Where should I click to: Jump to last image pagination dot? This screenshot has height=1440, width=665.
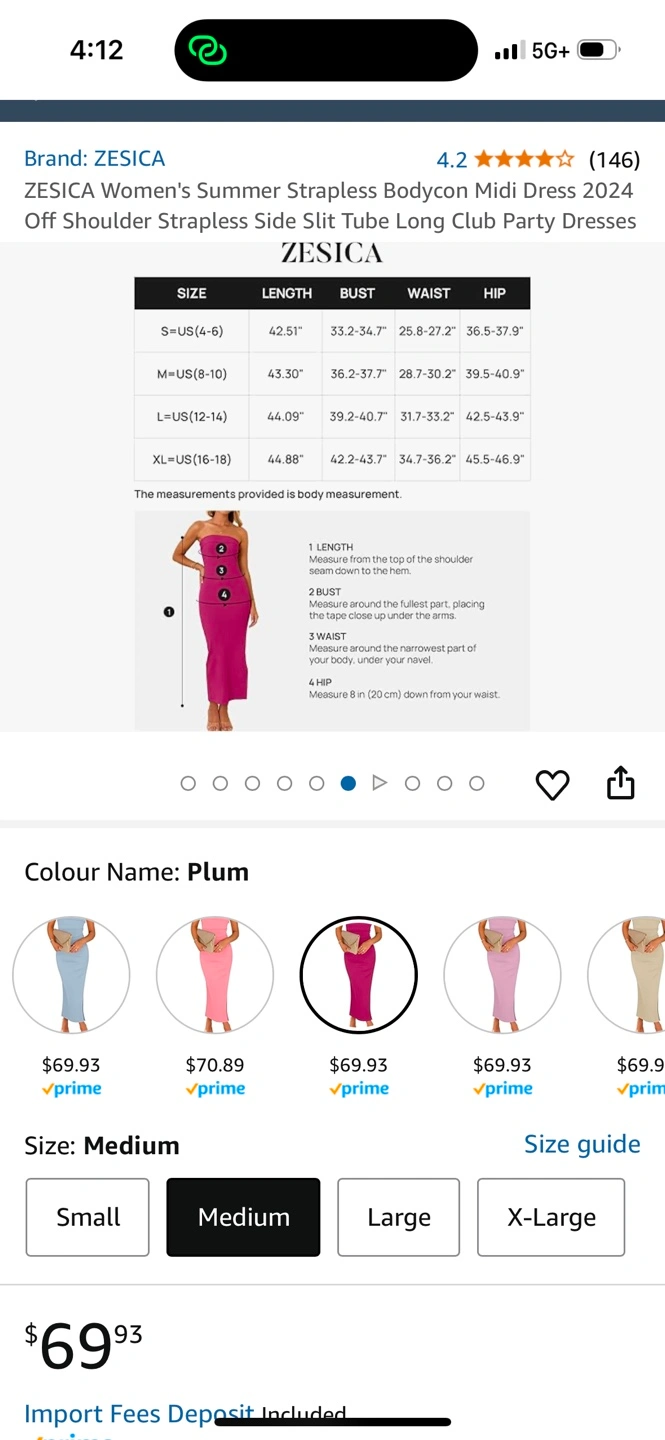[x=476, y=783]
